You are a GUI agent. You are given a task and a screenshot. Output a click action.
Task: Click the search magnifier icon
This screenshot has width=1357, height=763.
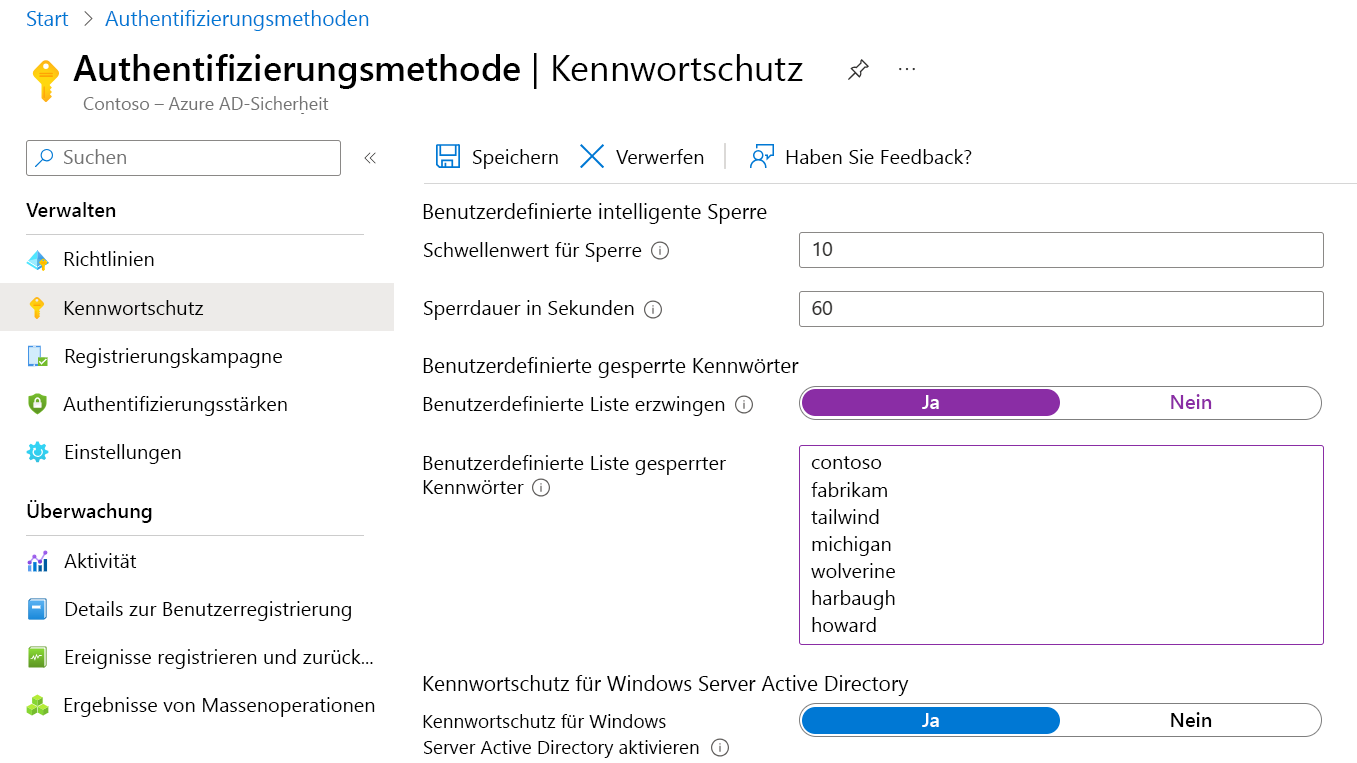click(45, 157)
